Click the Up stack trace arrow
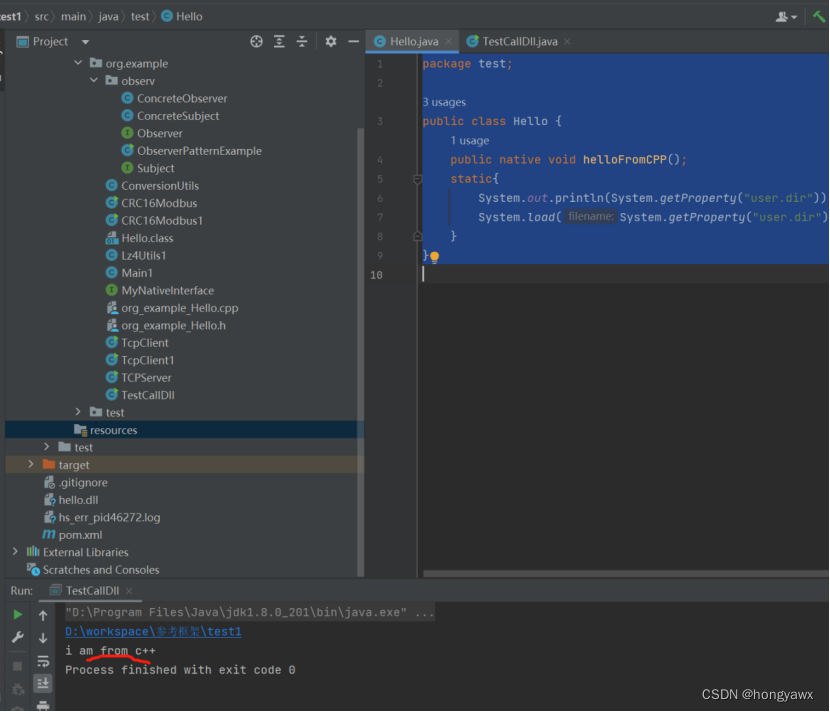Viewport: 830px width, 712px height. [43, 615]
